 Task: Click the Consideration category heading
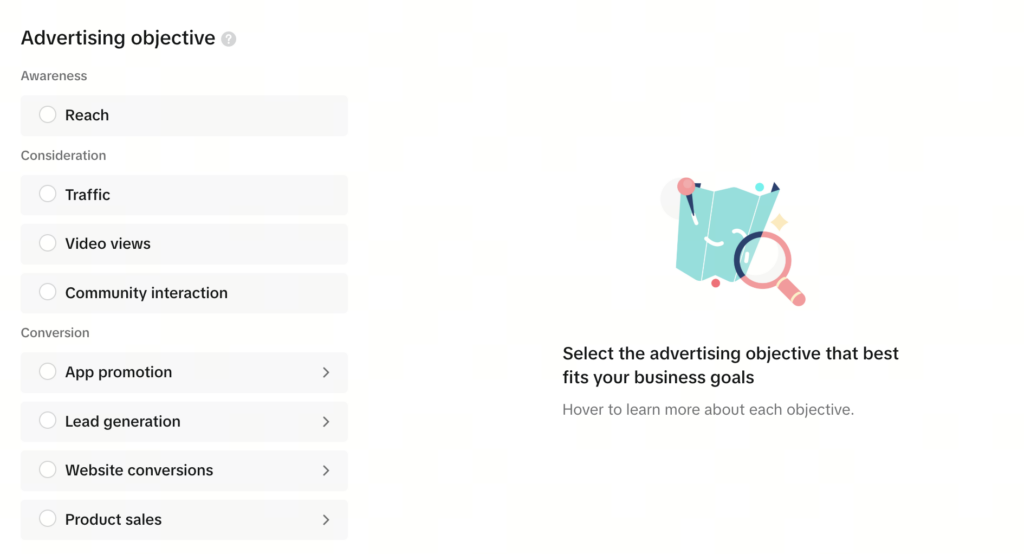click(63, 156)
